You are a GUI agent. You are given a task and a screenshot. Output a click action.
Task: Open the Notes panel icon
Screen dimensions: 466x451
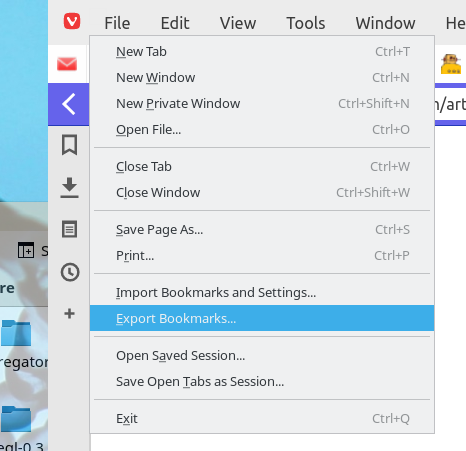click(x=69, y=229)
